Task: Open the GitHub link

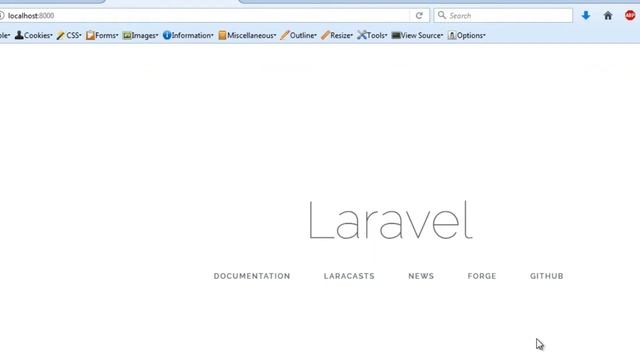Action: coord(547,276)
